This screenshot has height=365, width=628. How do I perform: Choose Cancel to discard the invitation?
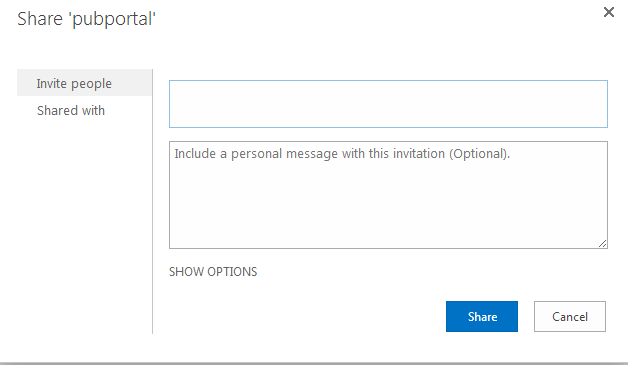[570, 317]
